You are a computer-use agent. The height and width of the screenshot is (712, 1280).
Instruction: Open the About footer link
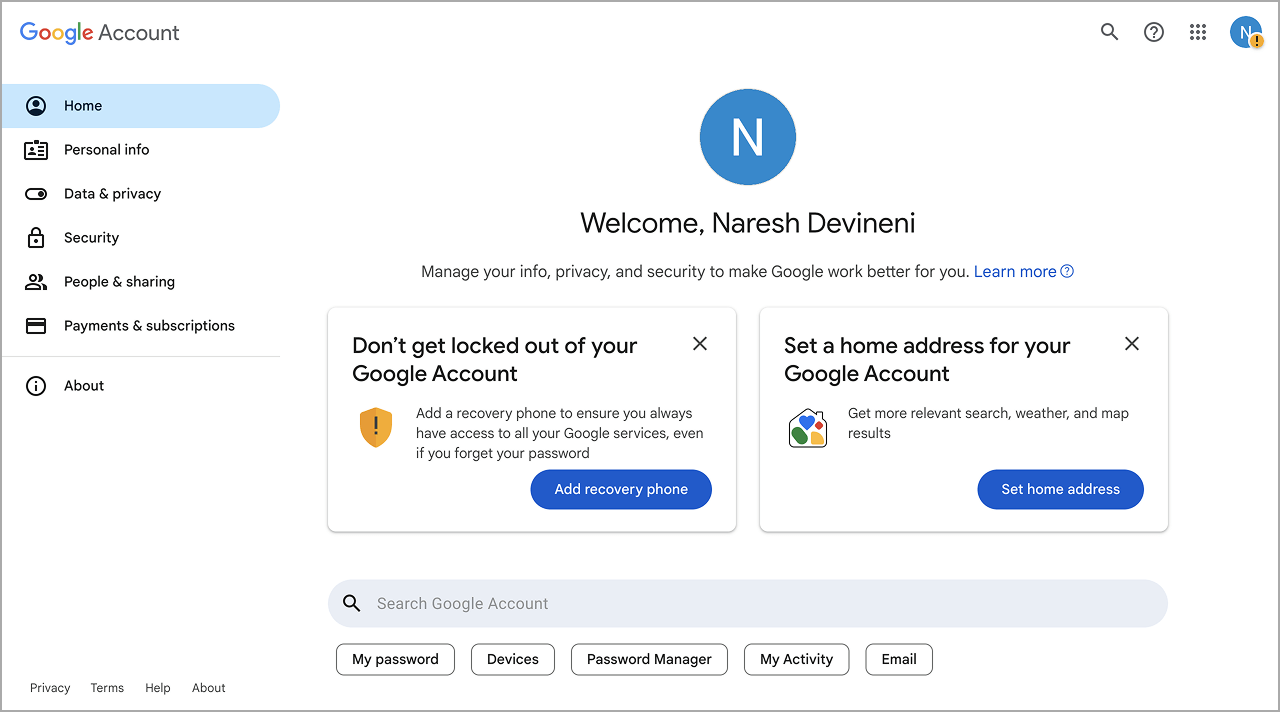(209, 688)
